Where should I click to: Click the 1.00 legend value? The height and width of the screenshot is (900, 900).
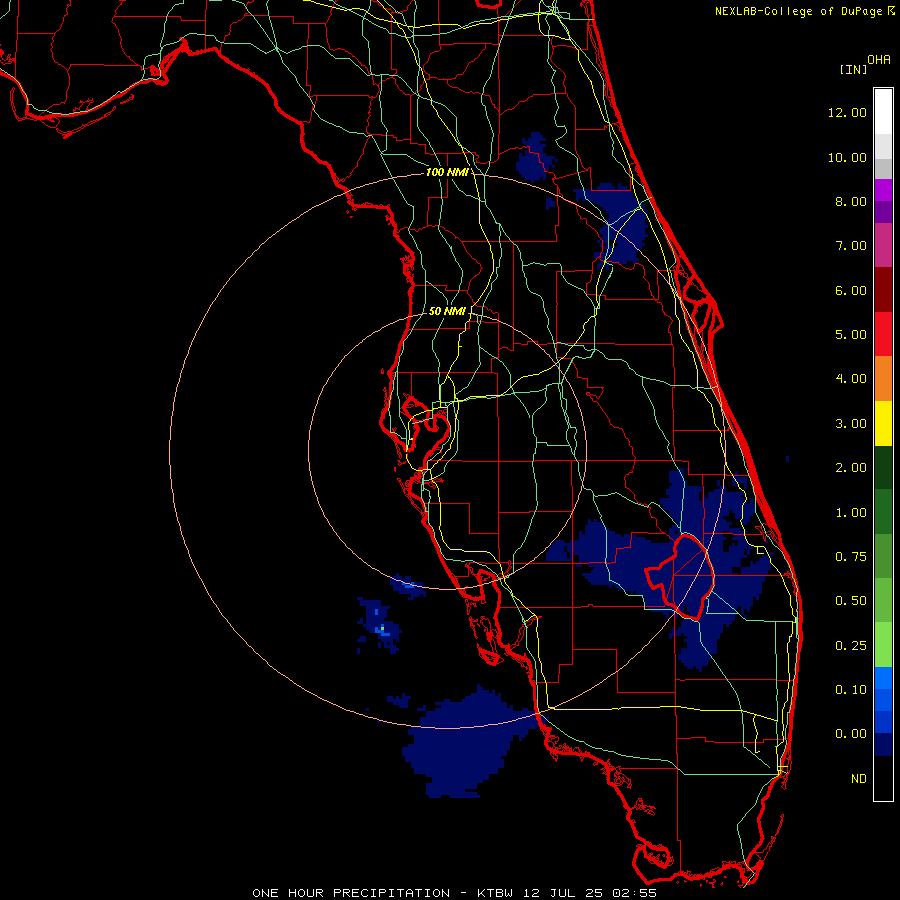pos(851,513)
